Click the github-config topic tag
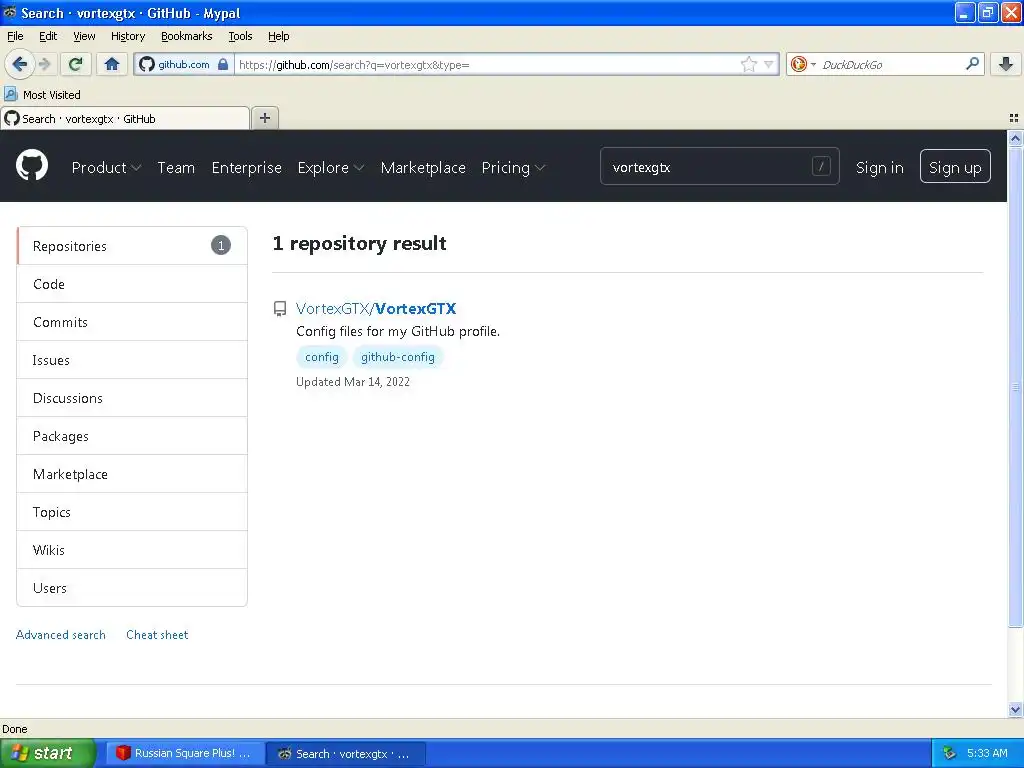1024x768 pixels. [398, 357]
